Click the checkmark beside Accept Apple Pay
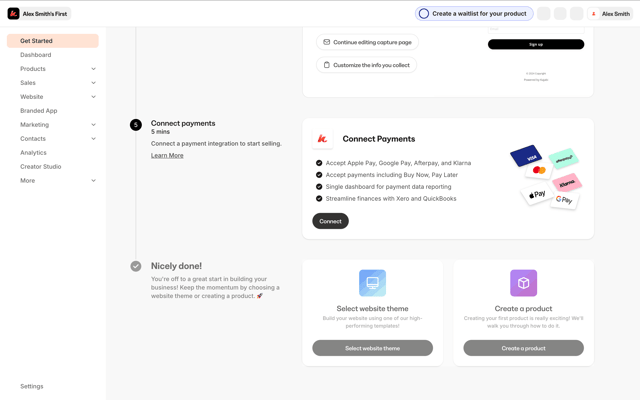640x400 pixels. (319, 163)
